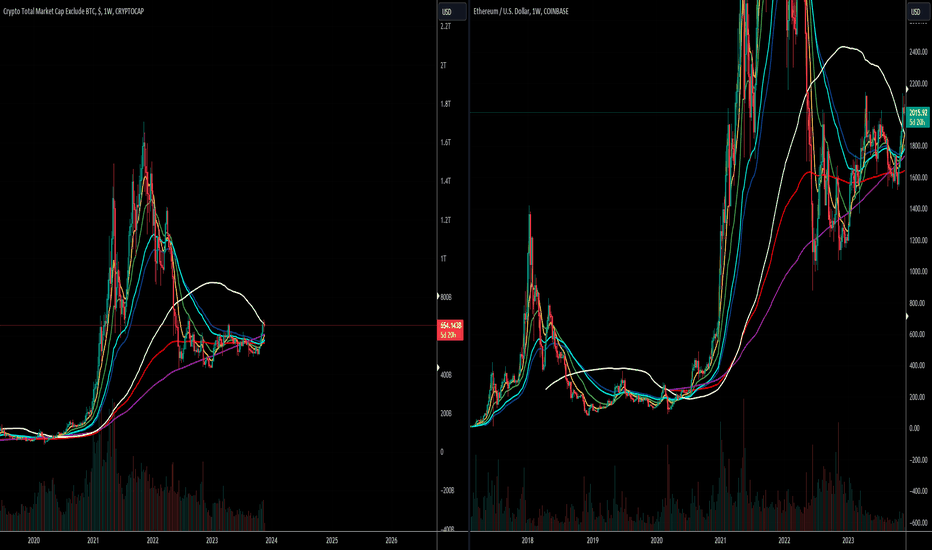Click 2023 on the Ethereum chart time axis
This screenshot has height=550, width=932.
pyautogui.click(x=848, y=540)
